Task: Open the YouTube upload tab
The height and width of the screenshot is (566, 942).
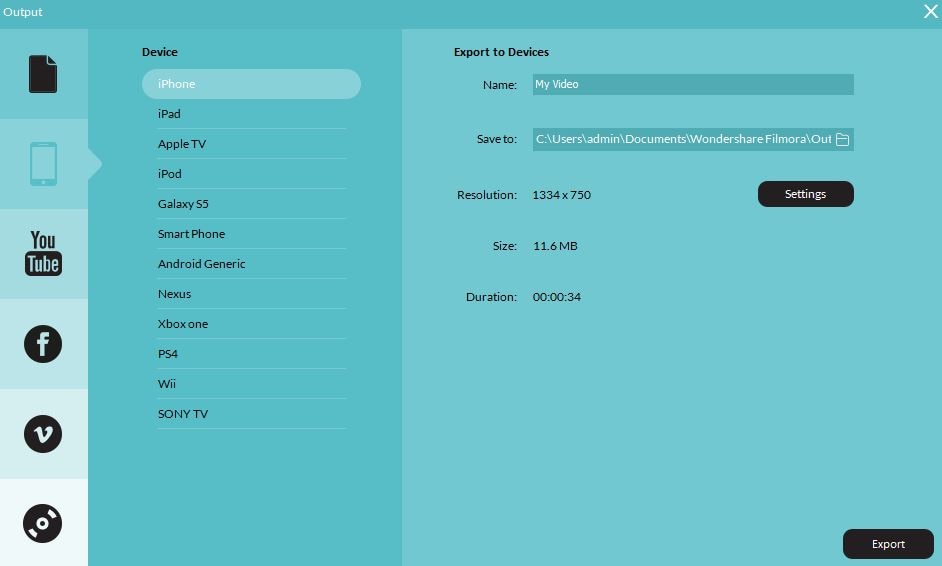Action: (43, 254)
